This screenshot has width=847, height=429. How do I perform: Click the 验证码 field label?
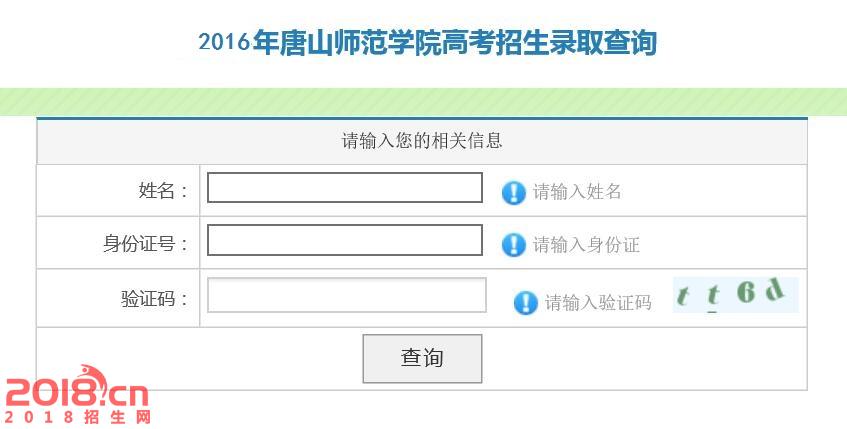click(x=154, y=299)
